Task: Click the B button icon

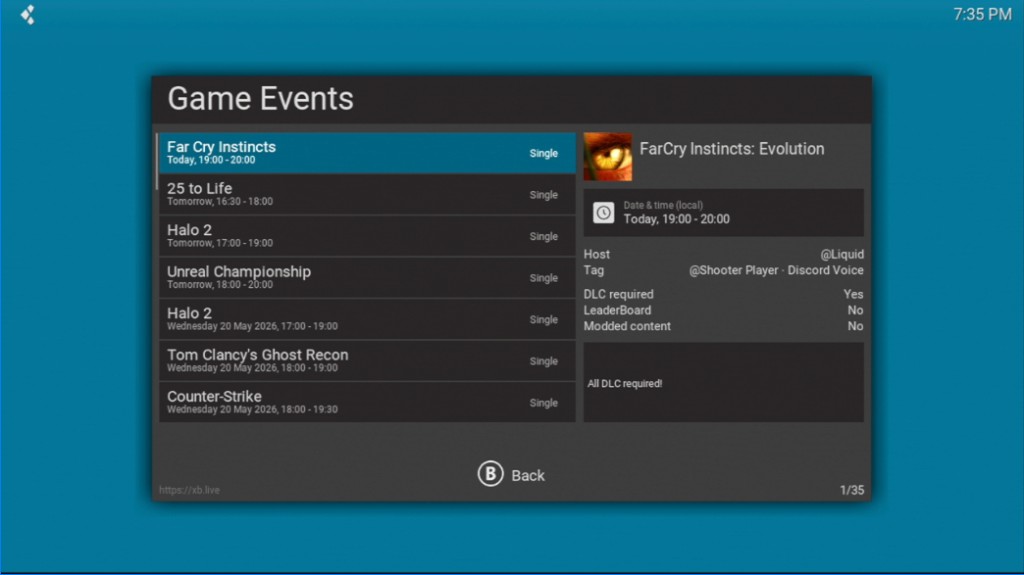Action: [x=490, y=474]
